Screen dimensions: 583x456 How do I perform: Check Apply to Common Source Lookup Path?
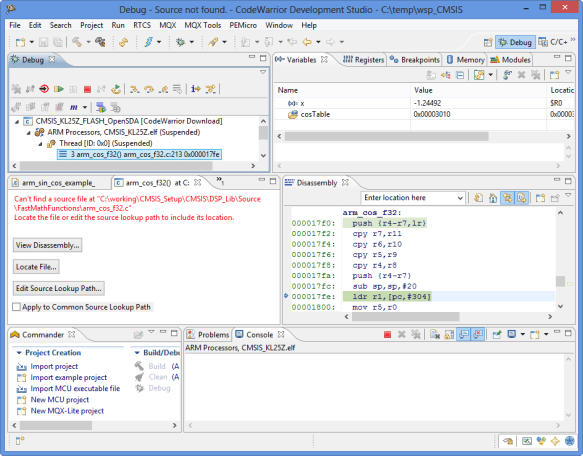click(16, 307)
